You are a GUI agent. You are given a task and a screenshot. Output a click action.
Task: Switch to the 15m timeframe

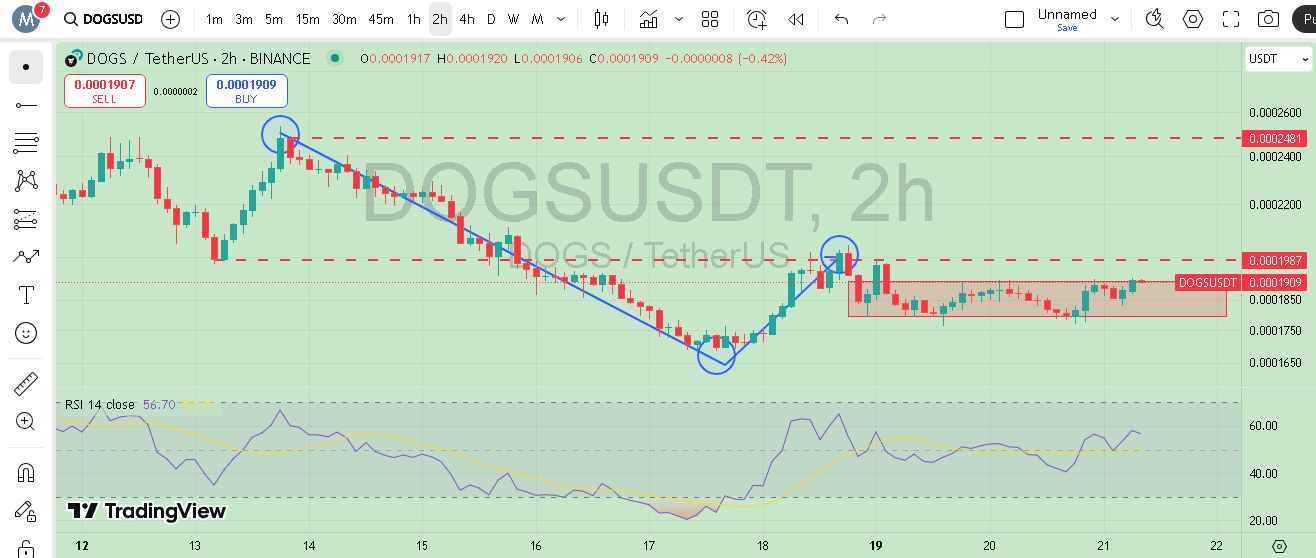308,19
